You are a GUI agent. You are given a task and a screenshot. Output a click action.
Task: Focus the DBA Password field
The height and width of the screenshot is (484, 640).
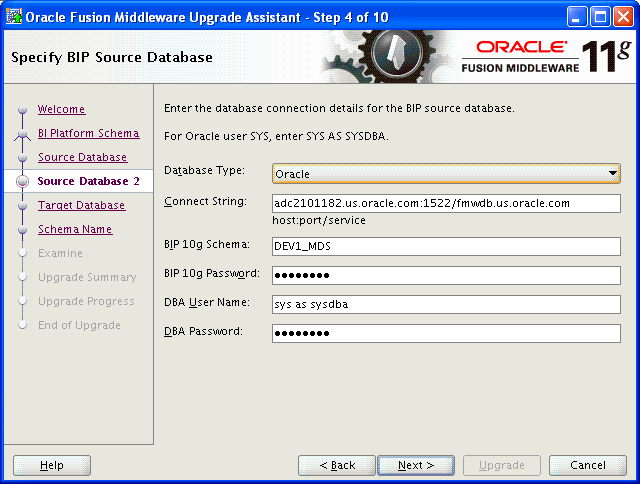(446, 333)
